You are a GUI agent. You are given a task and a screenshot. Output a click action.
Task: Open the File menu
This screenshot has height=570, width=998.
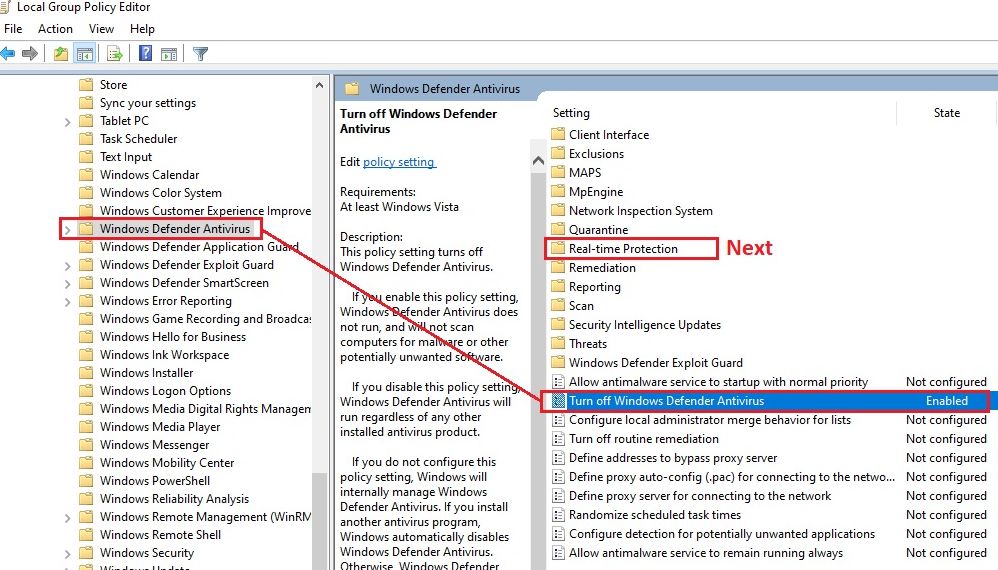click(13, 29)
